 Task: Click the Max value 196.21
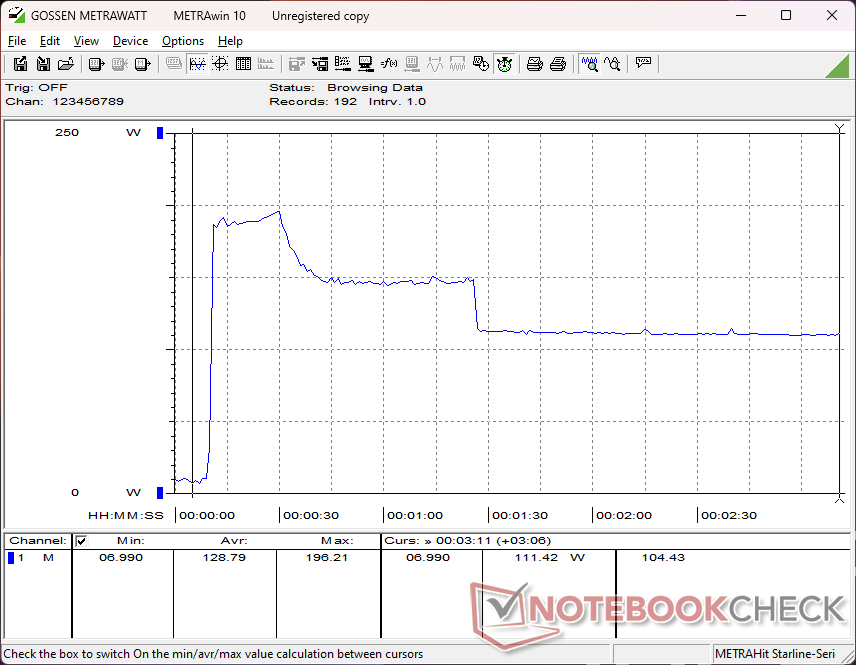[326, 557]
